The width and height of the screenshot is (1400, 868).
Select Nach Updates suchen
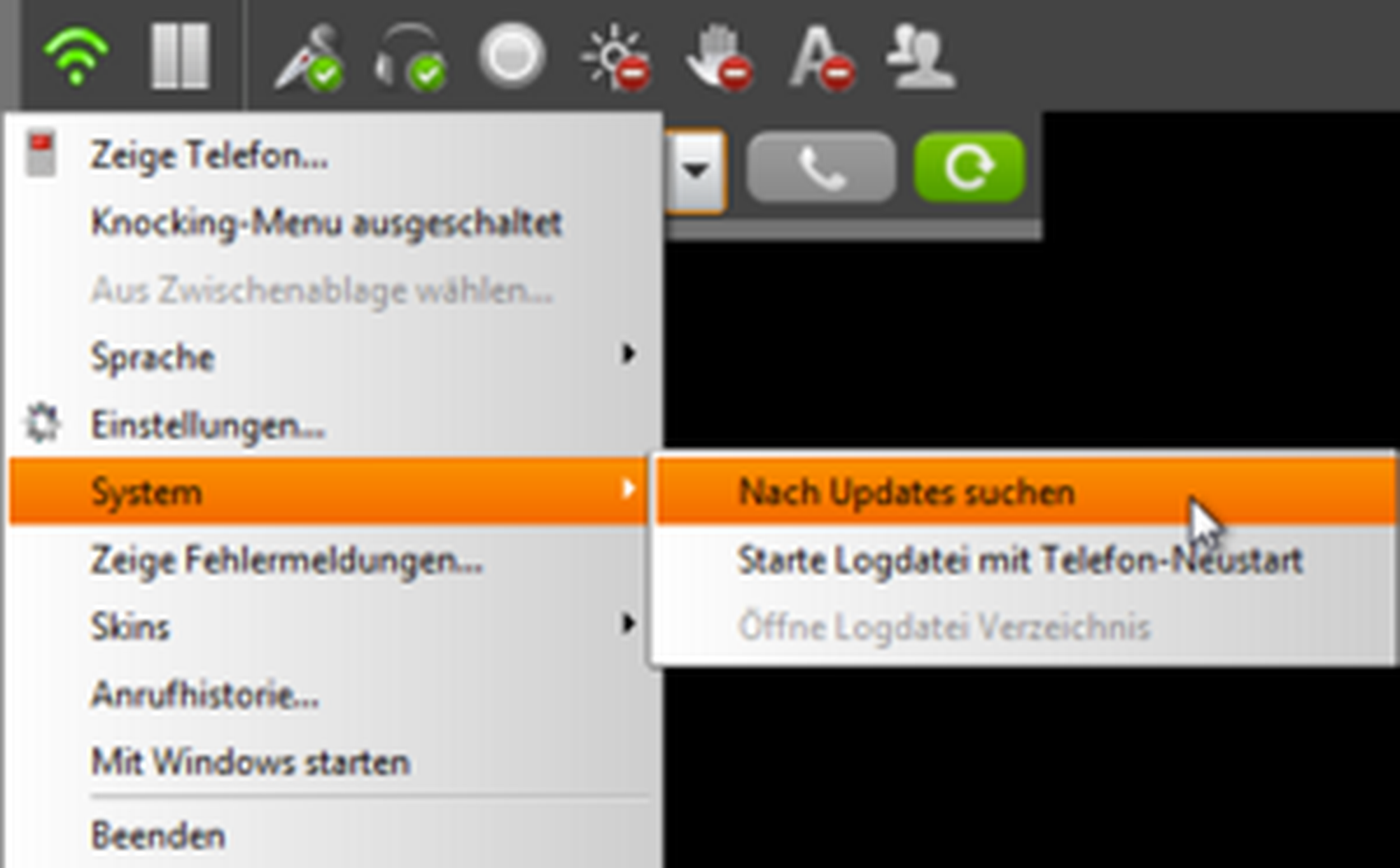coord(1025,492)
